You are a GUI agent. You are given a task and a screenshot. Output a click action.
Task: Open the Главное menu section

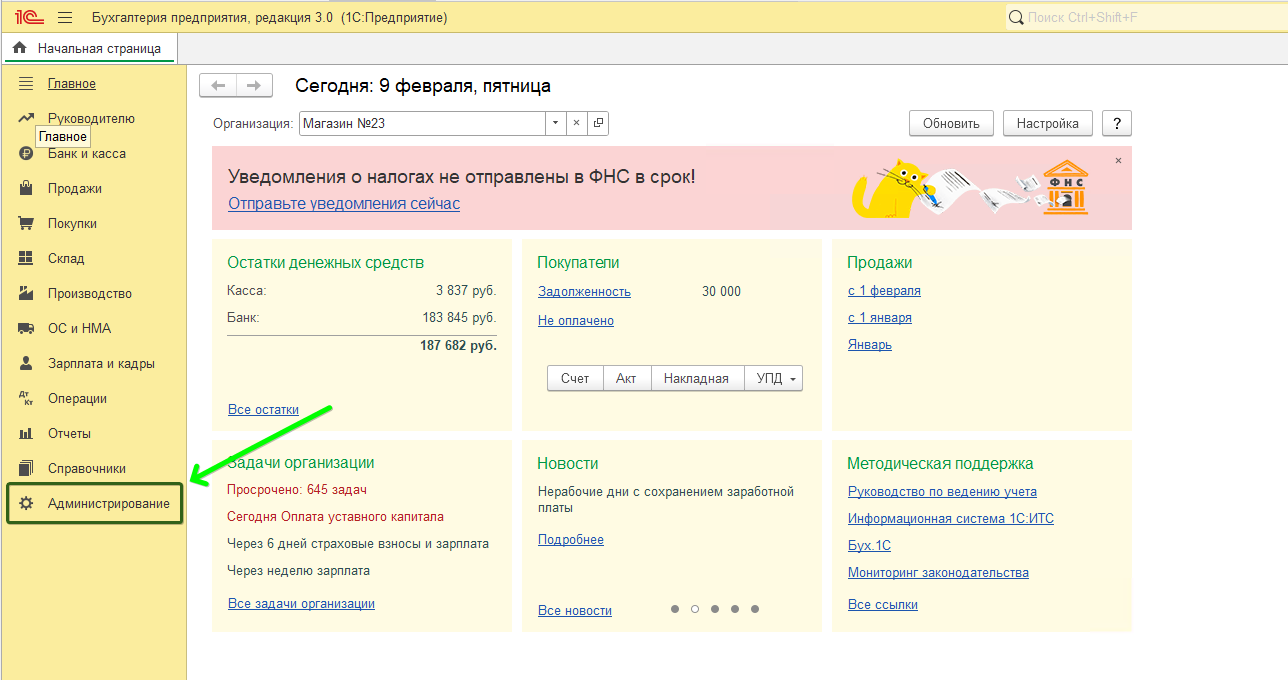tap(72, 83)
